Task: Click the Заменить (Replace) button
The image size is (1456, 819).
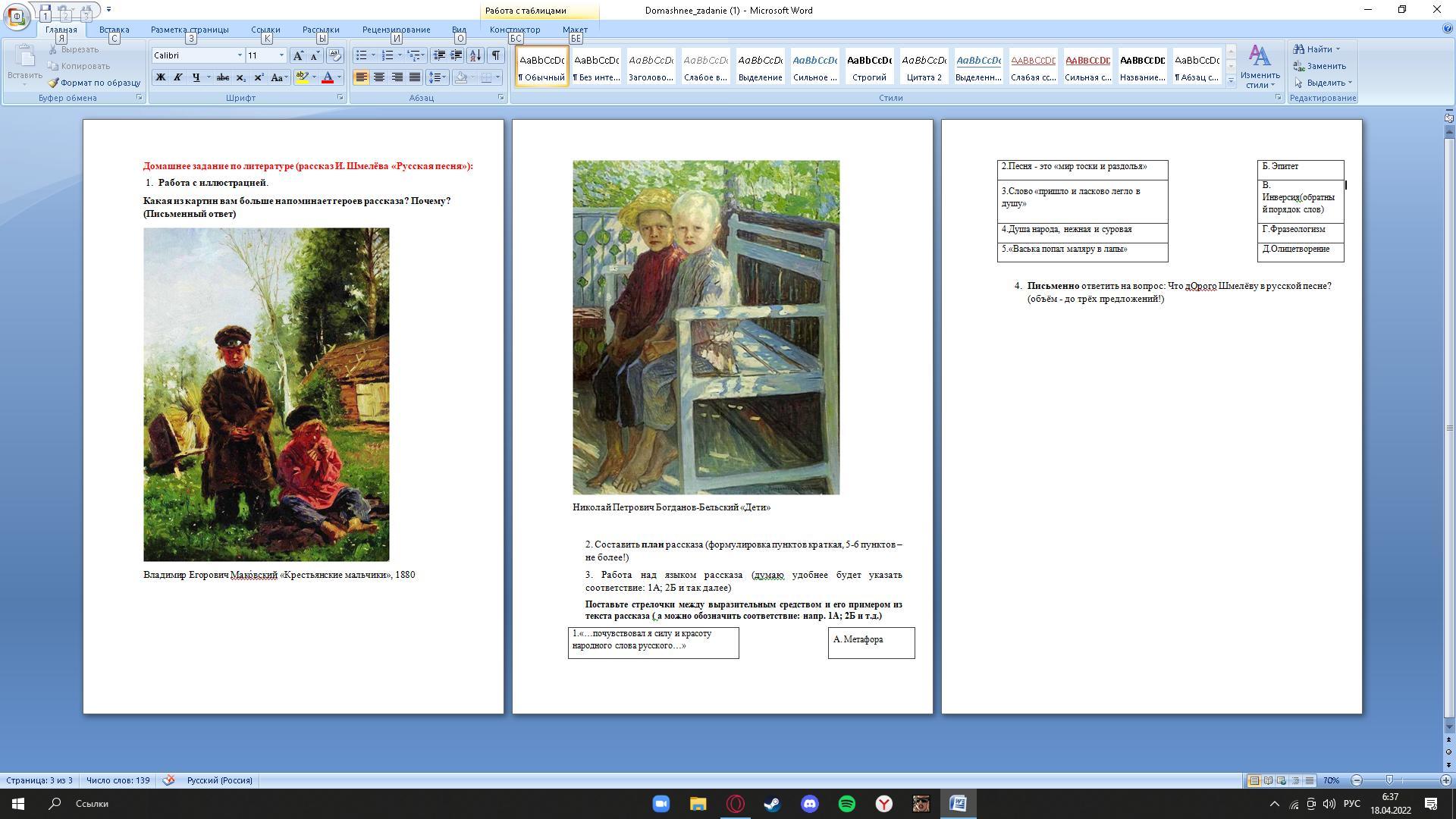Action: [x=1320, y=66]
